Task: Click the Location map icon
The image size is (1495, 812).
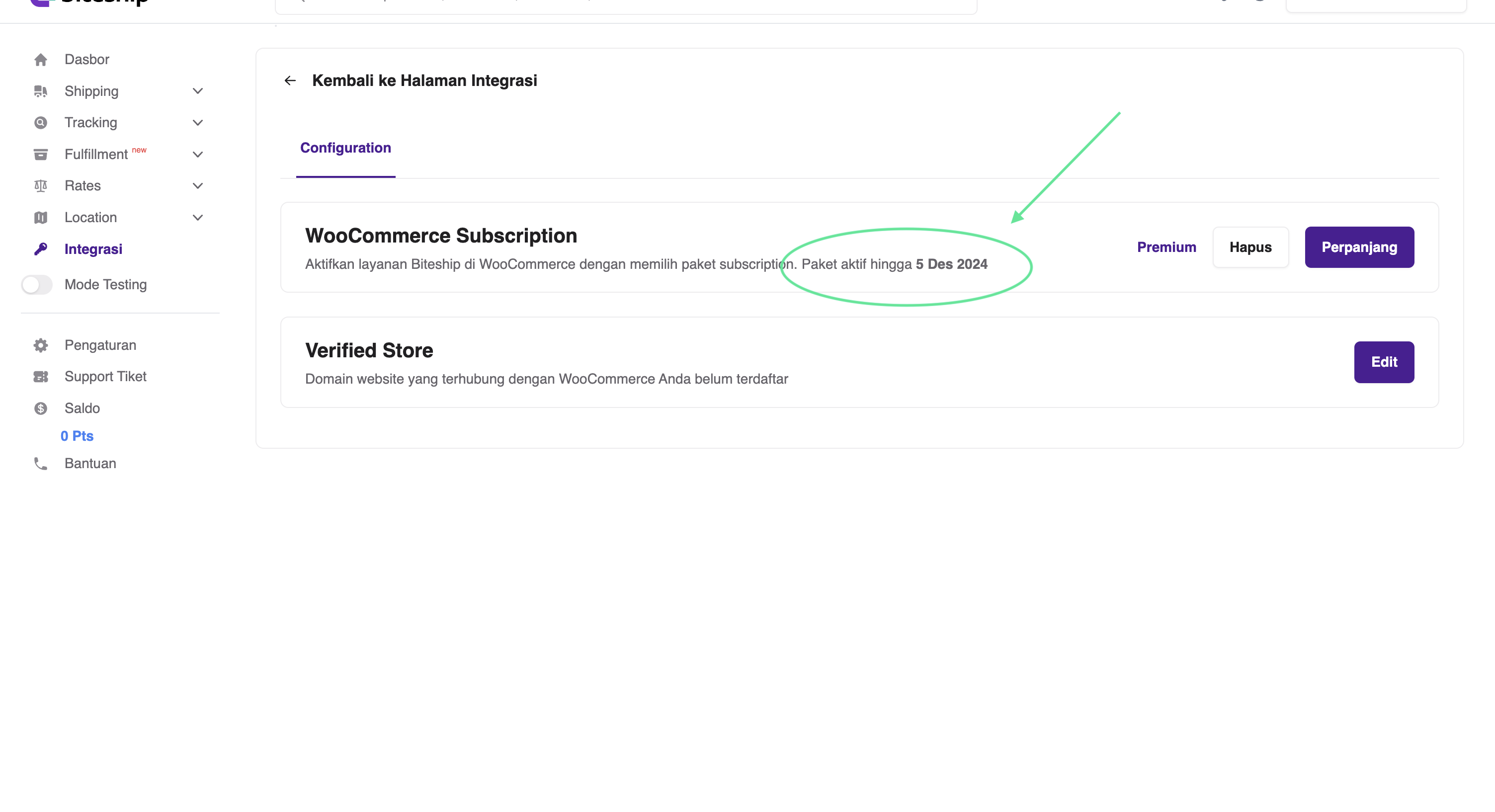Action: (41, 218)
